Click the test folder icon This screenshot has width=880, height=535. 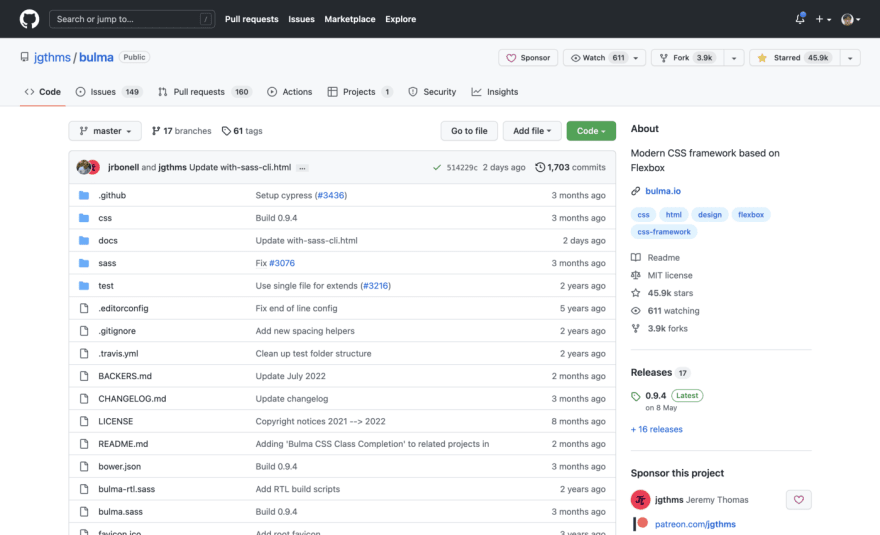[84, 286]
